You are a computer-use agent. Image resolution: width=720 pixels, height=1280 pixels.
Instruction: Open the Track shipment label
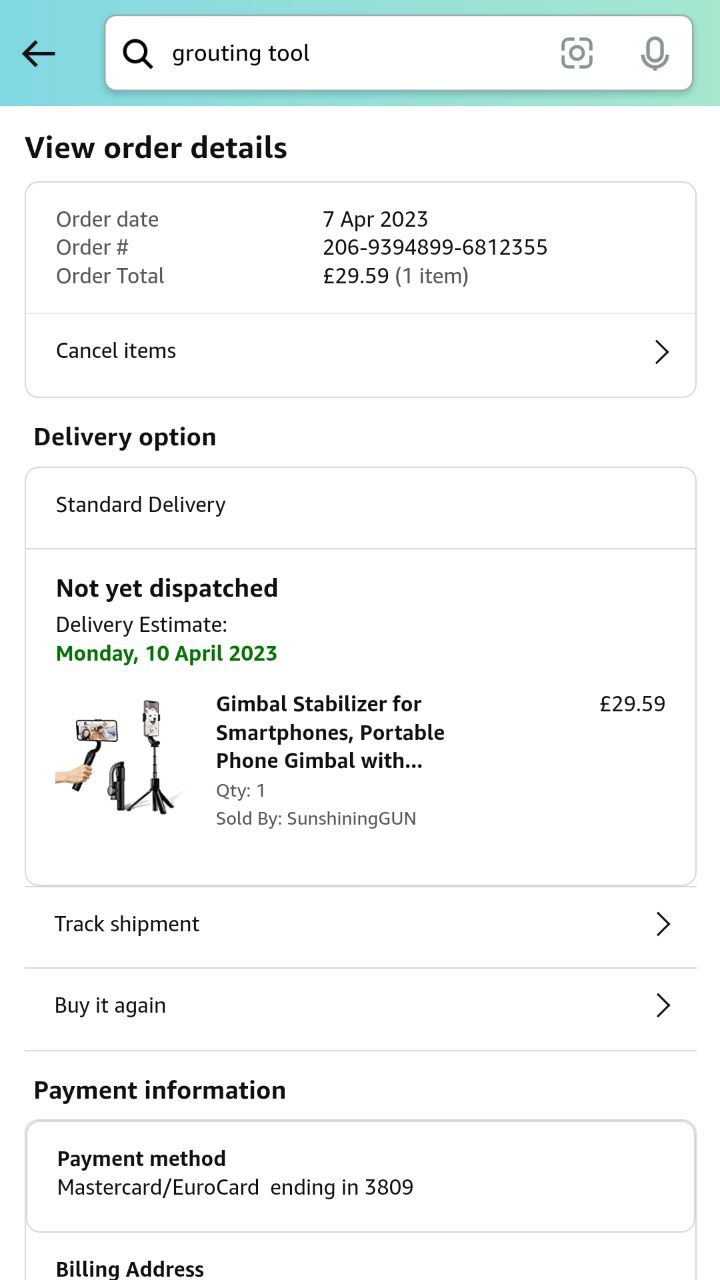127,924
